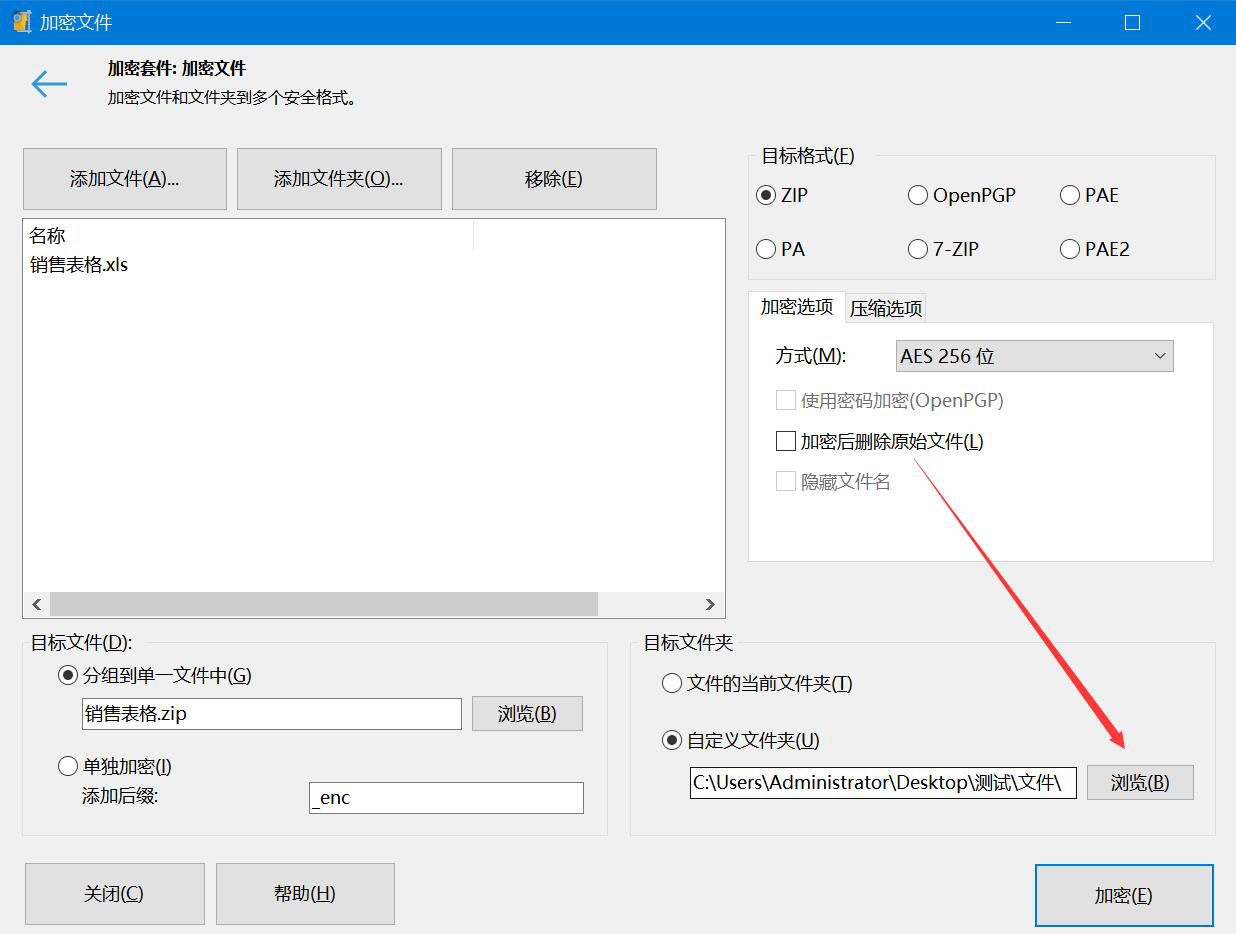
Task: Select PAE target format
Action: [1089, 195]
